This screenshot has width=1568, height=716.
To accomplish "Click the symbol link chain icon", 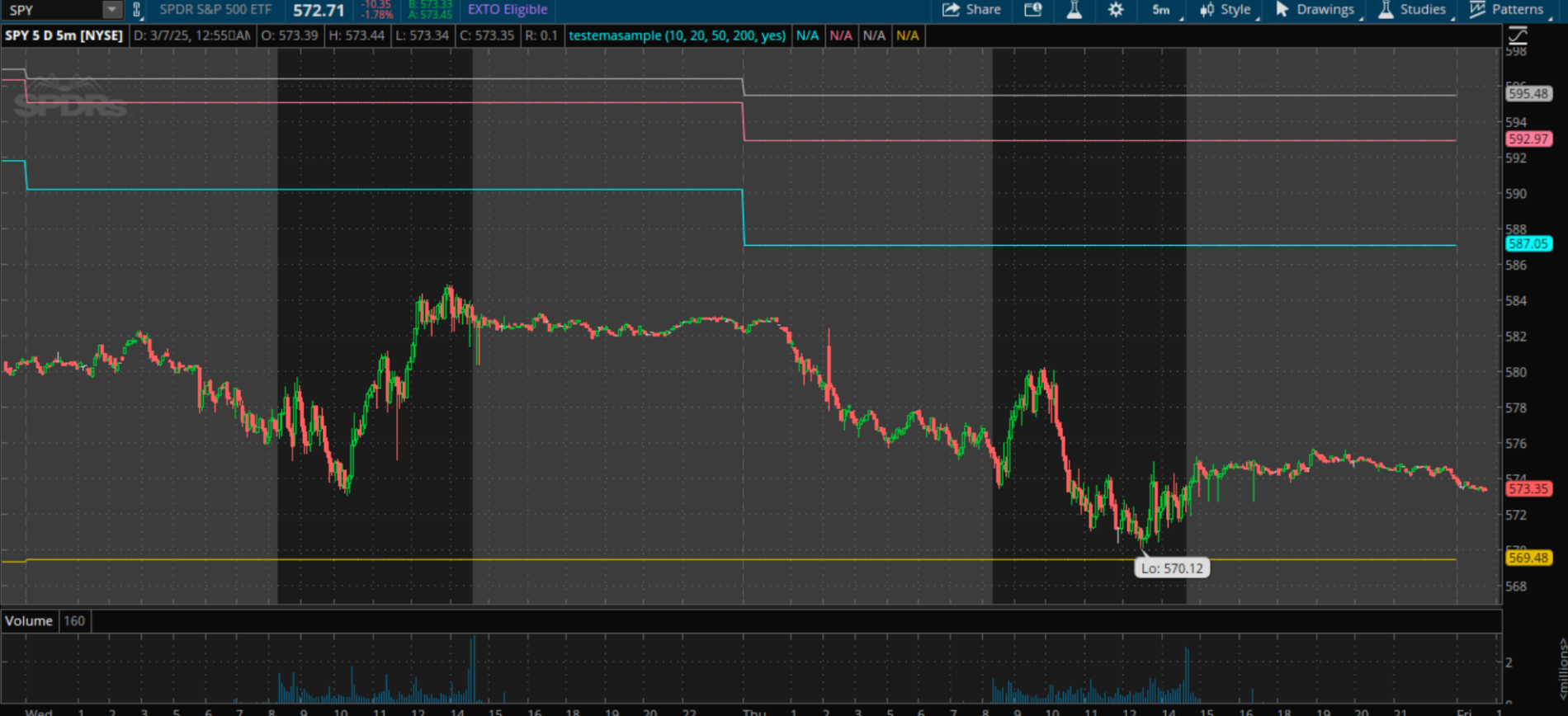I will 137,10.
